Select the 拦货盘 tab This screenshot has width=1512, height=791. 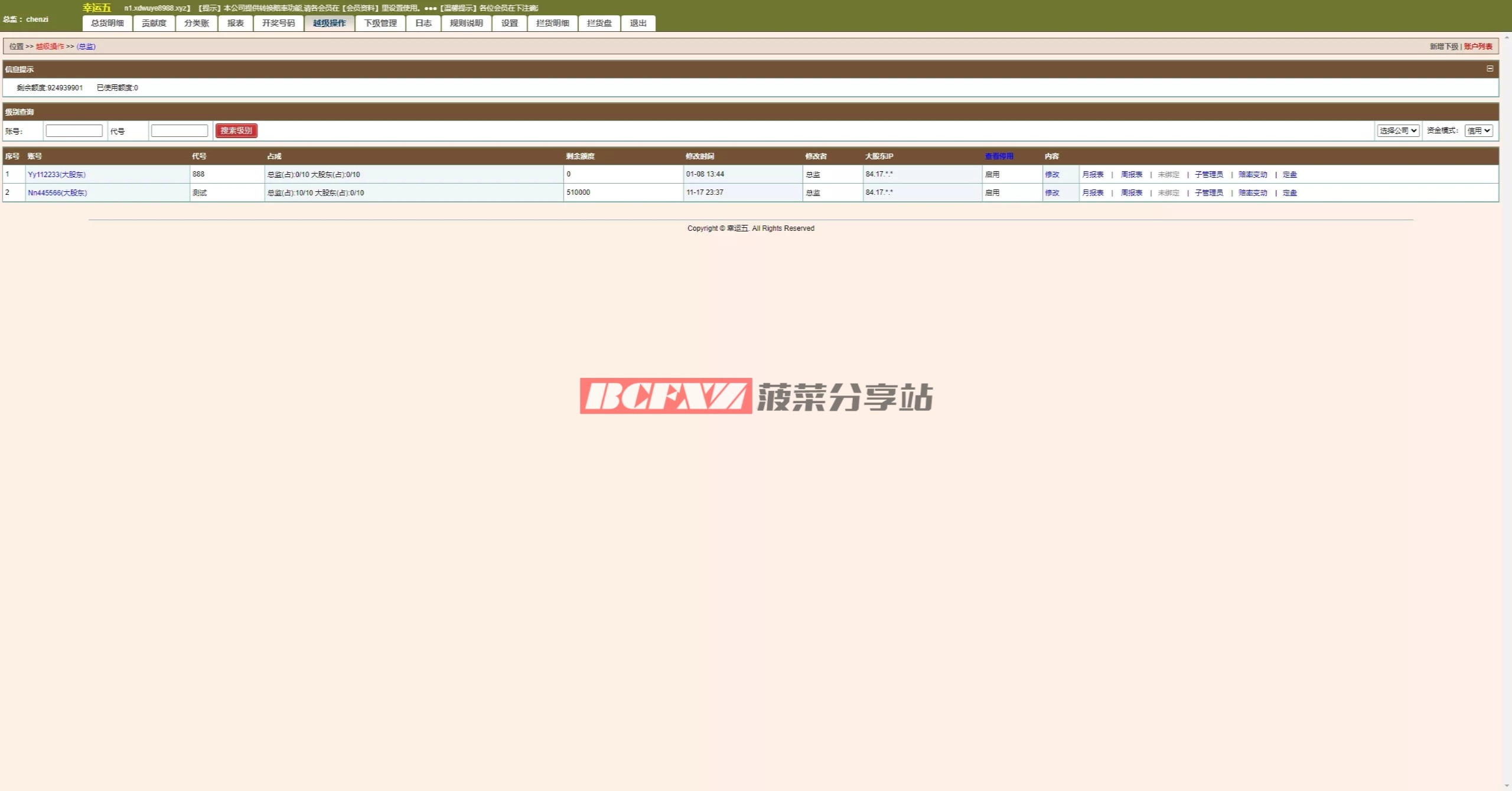[599, 23]
